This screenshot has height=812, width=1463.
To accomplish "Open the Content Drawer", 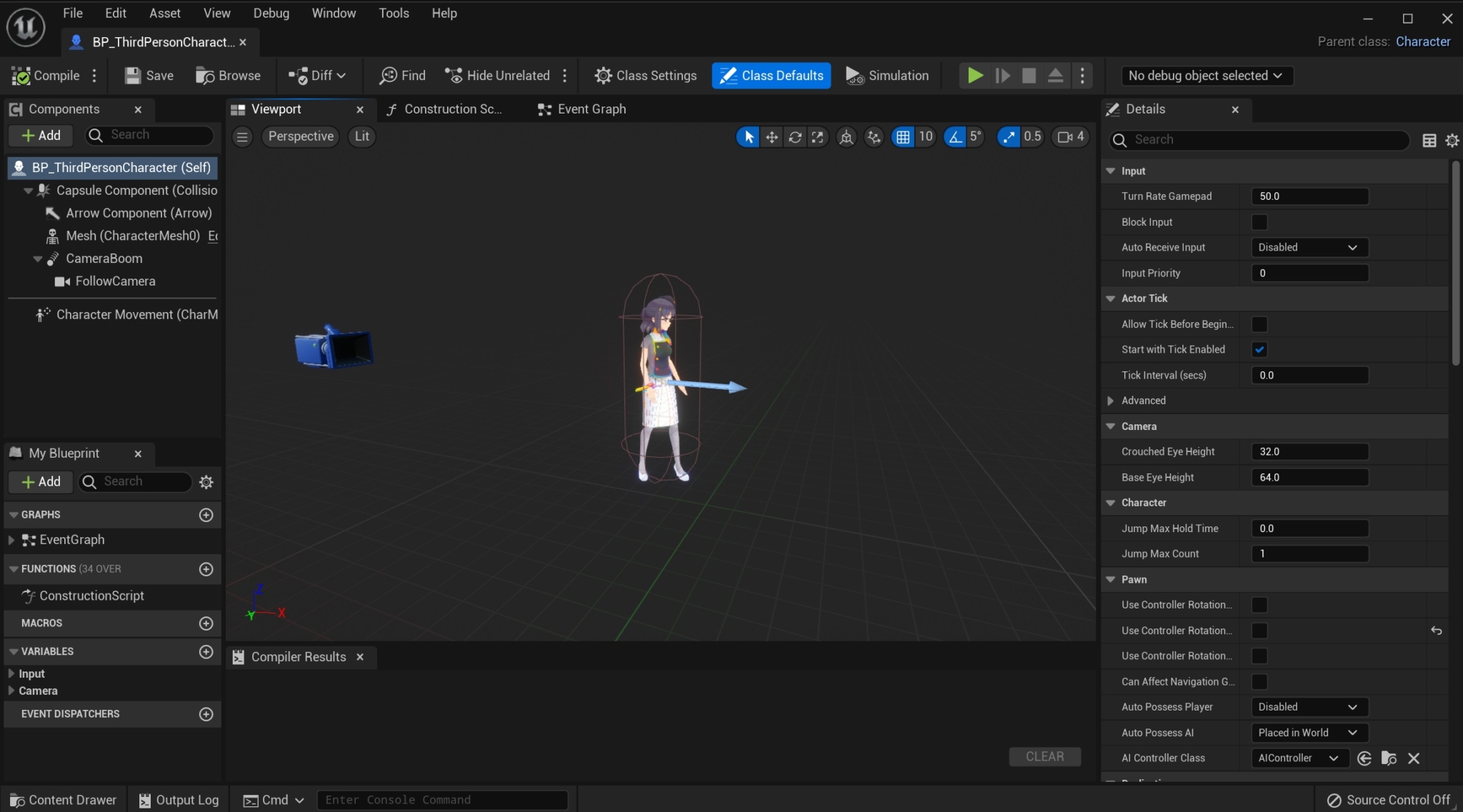I will [x=63, y=799].
